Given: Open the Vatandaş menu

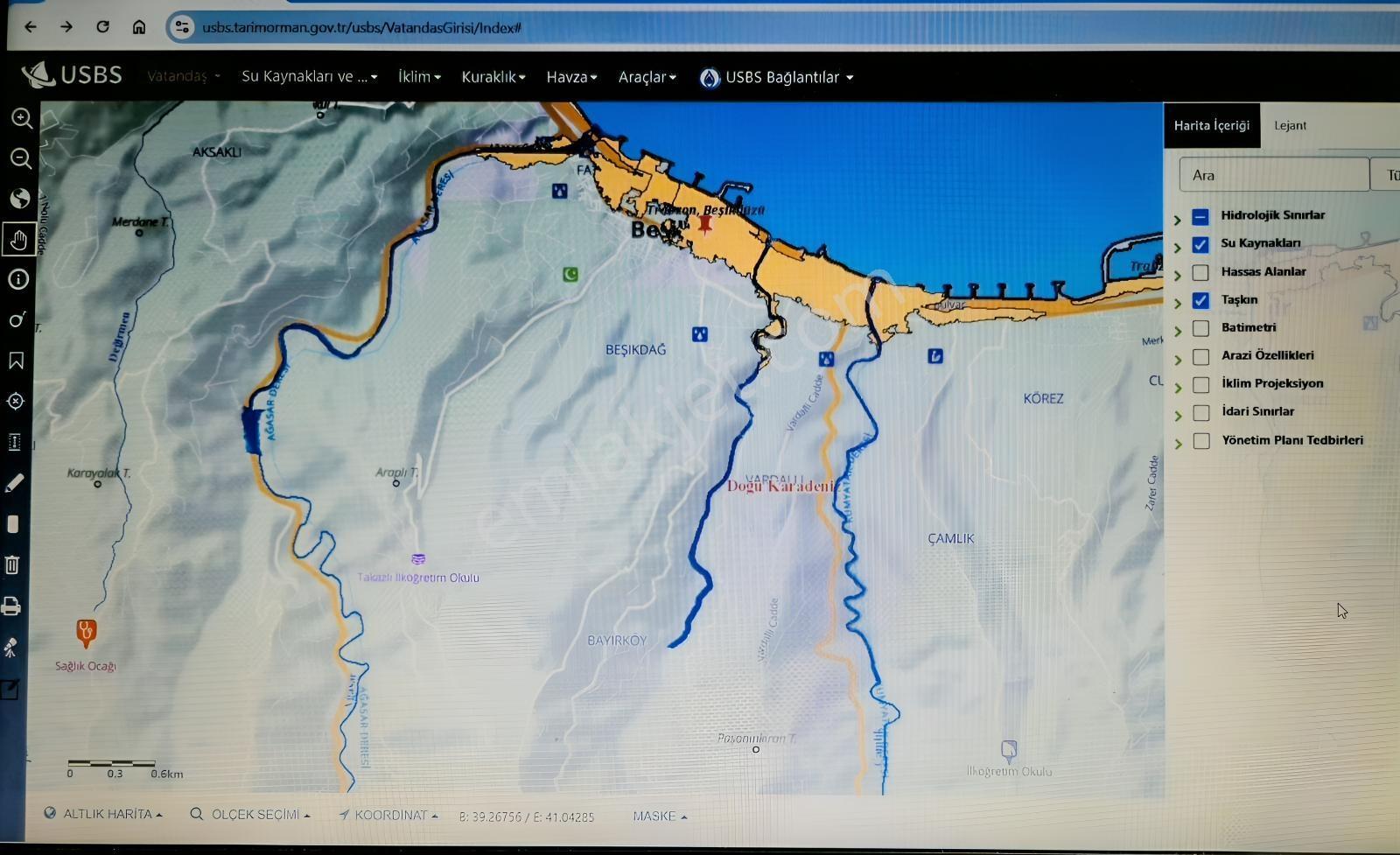Looking at the screenshot, I should point(183,76).
